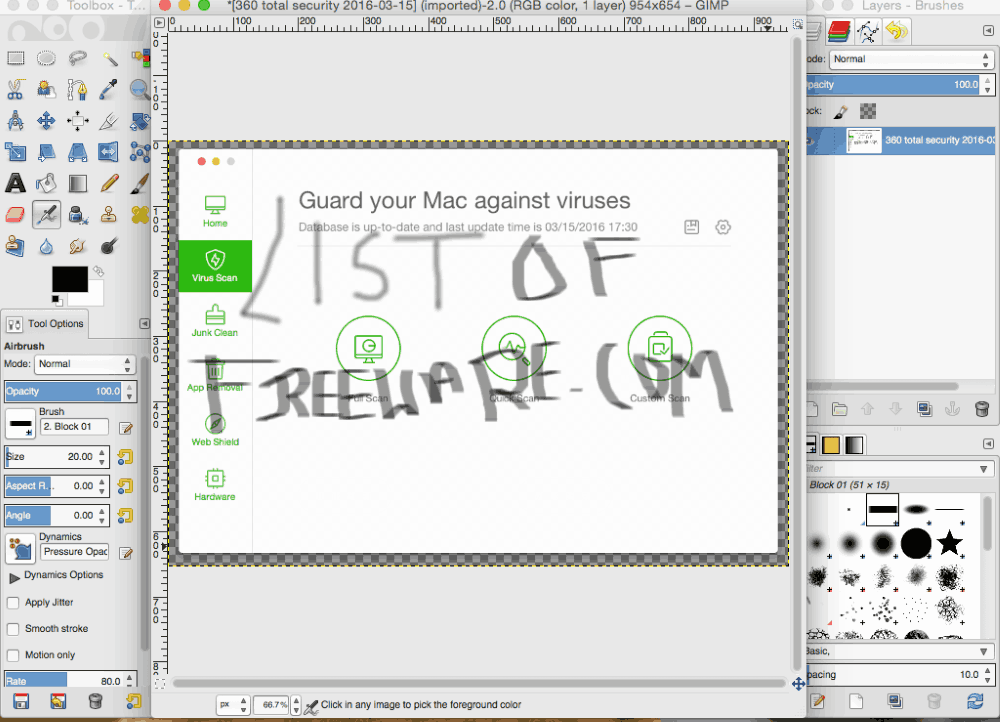Toggle zoom-on-resize button at ruler top-right

tap(797, 24)
